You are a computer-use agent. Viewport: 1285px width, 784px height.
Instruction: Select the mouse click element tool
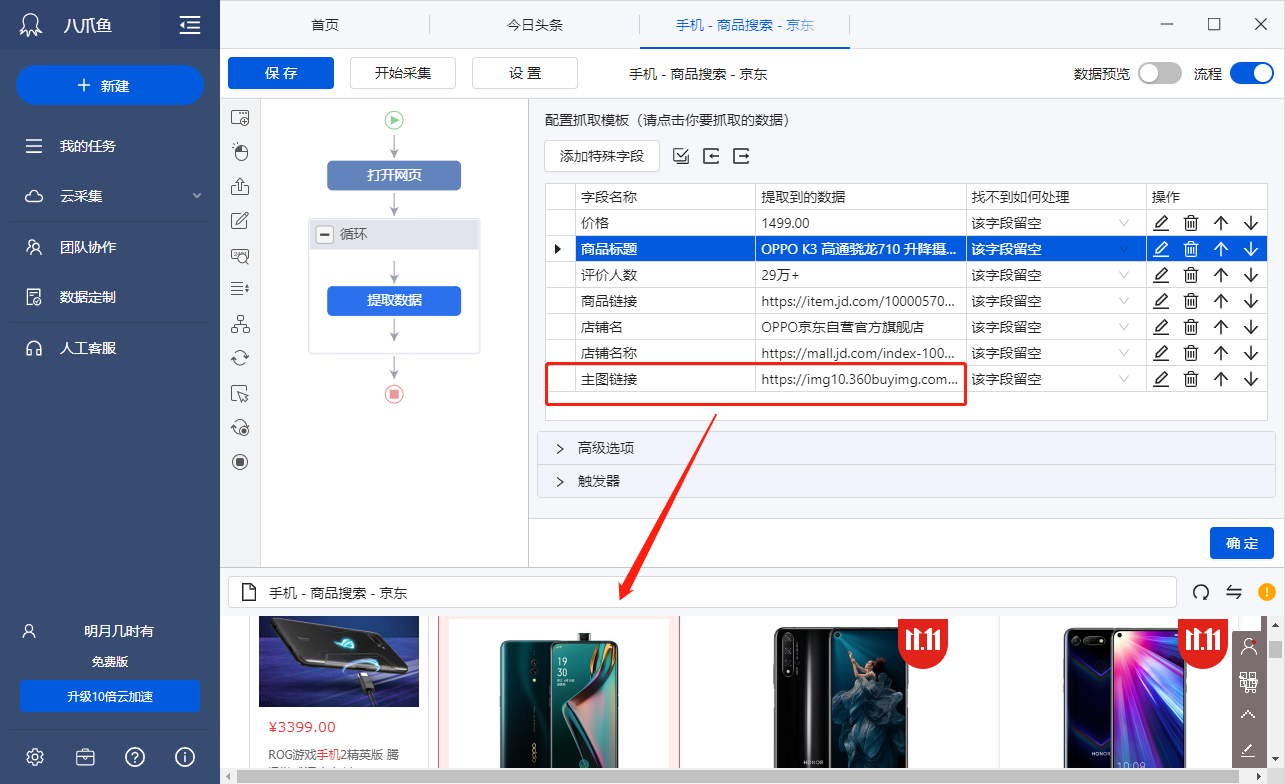point(240,152)
